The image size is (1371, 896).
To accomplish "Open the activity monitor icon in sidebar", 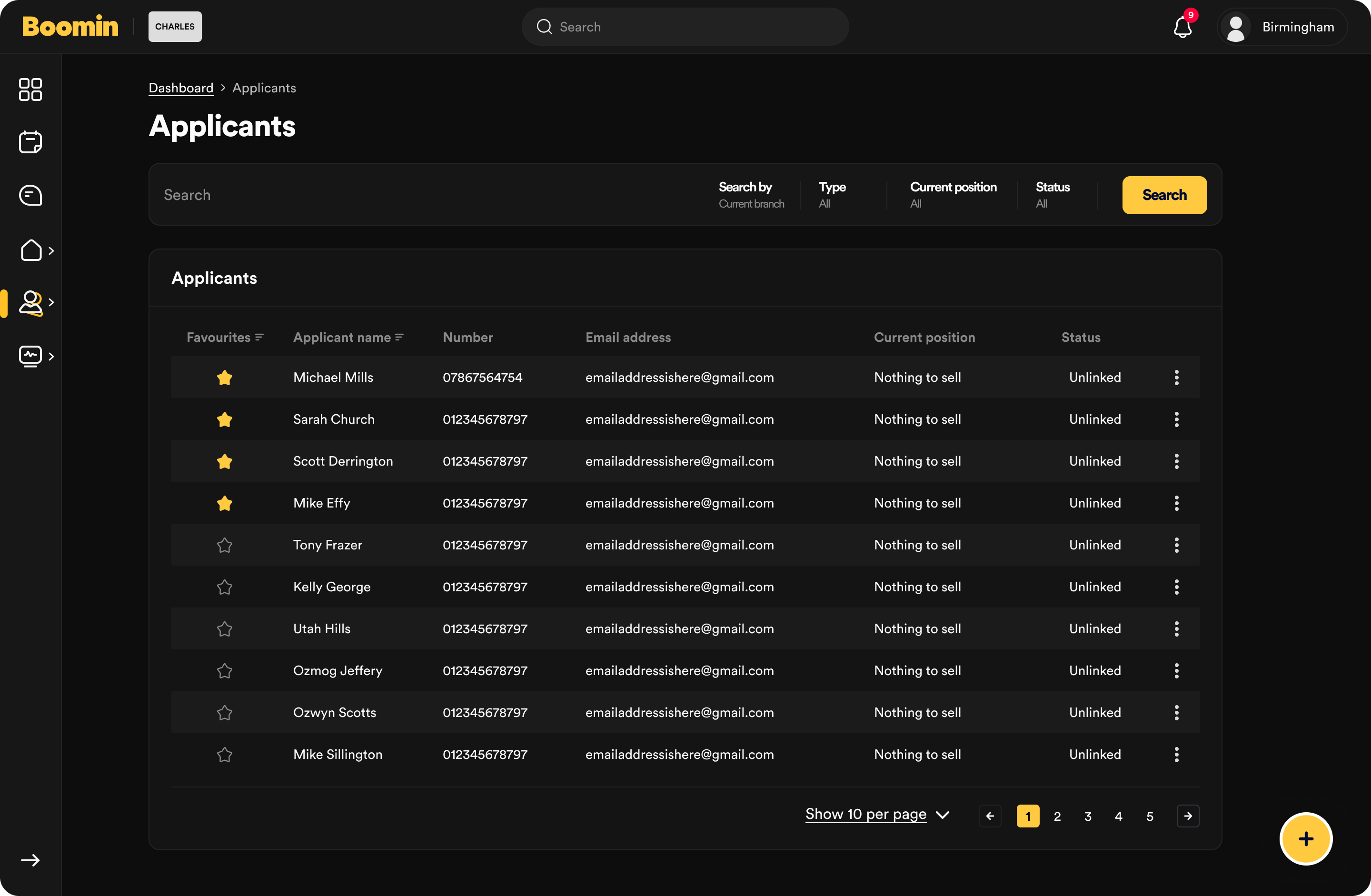I will [x=30, y=356].
